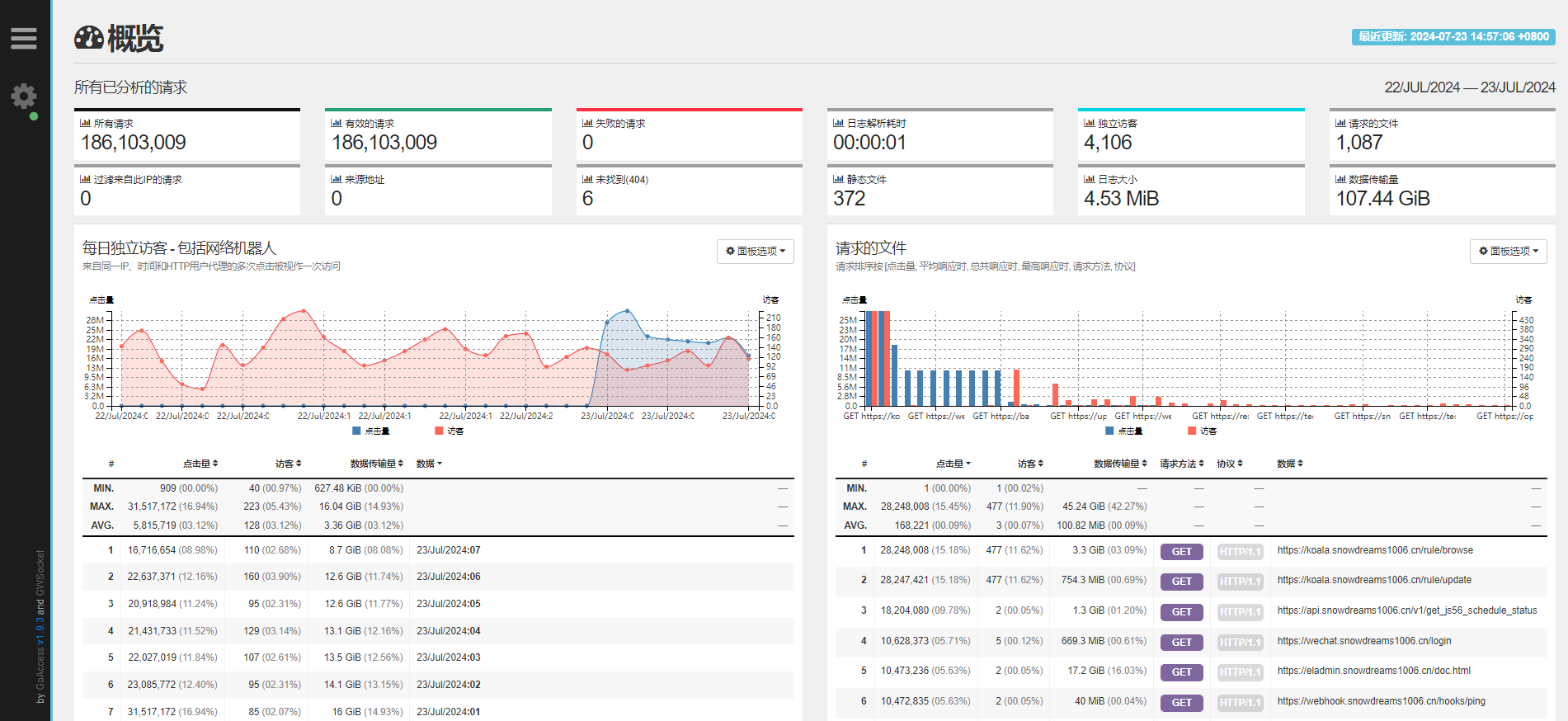This screenshot has width=1568, height=721.
Task: Open 面板选项 dropdown for requested files panel
Action: (1508, 251)
